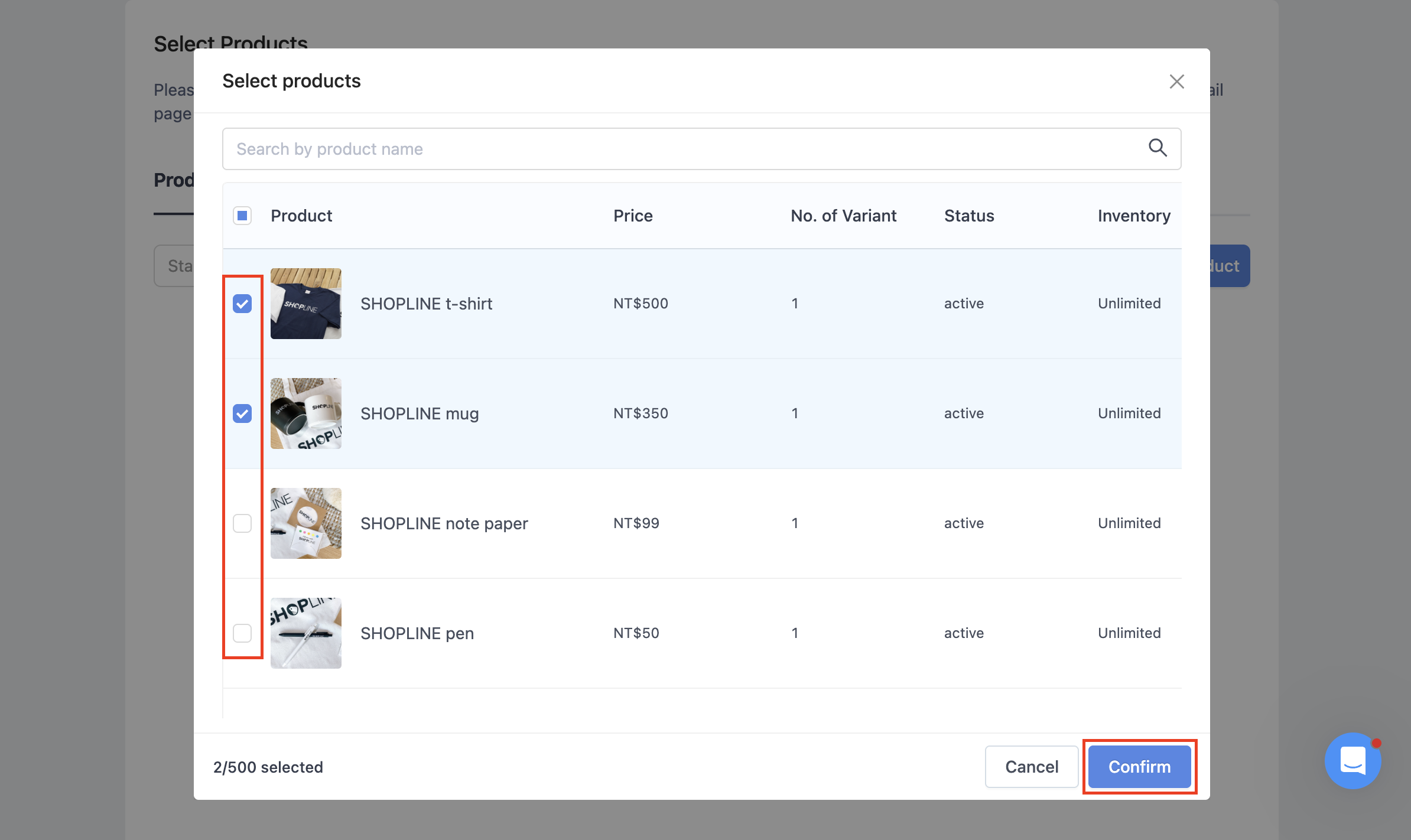Uncheck the SHOPLINE mug checkbox
The image size is (1411, 840).
[242, 414]
